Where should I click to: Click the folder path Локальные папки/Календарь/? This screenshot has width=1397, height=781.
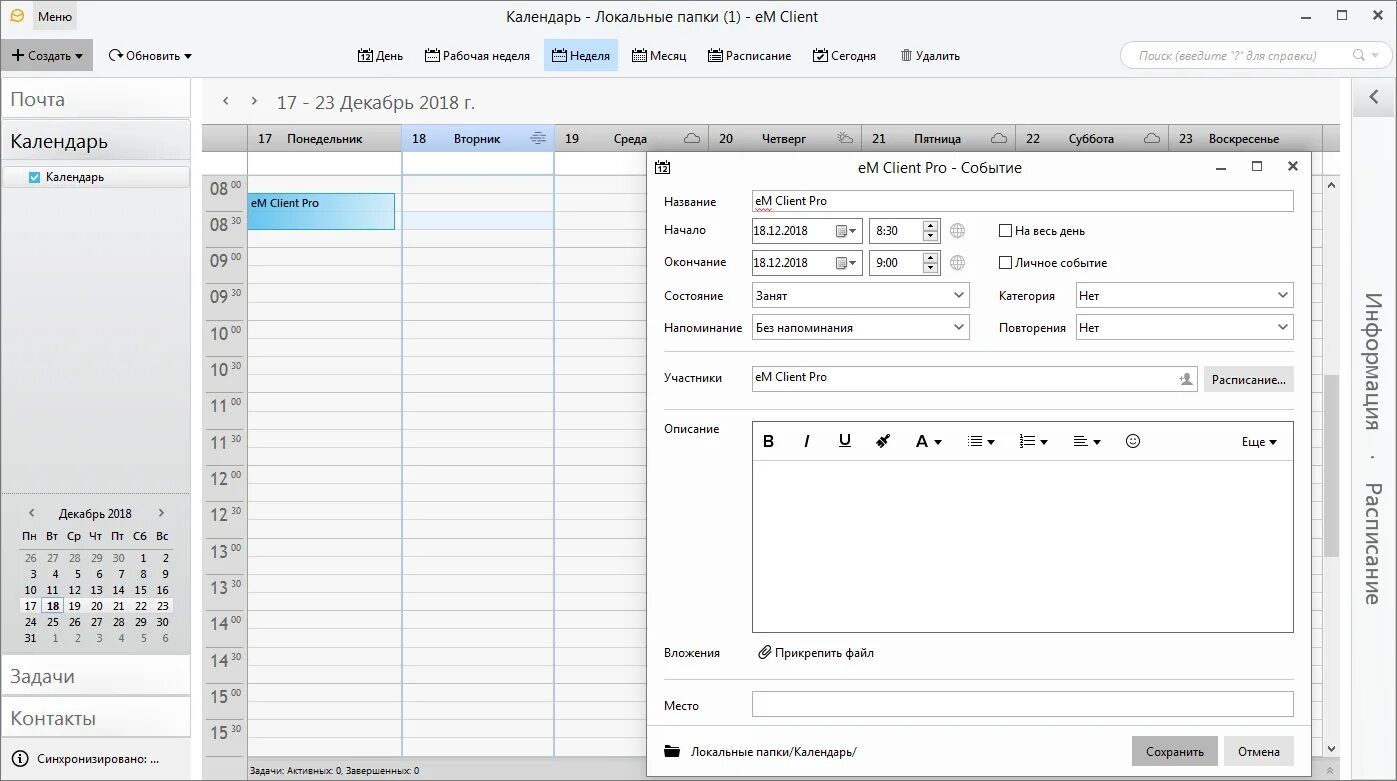tap(774, 752)
